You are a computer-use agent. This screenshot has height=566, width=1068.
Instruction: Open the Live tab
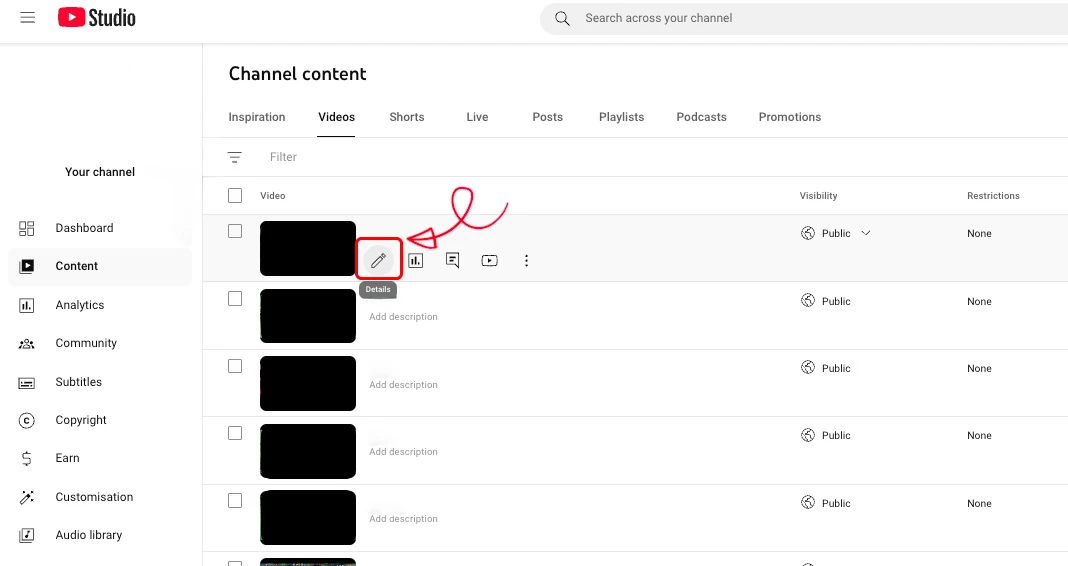coord(477,117)
